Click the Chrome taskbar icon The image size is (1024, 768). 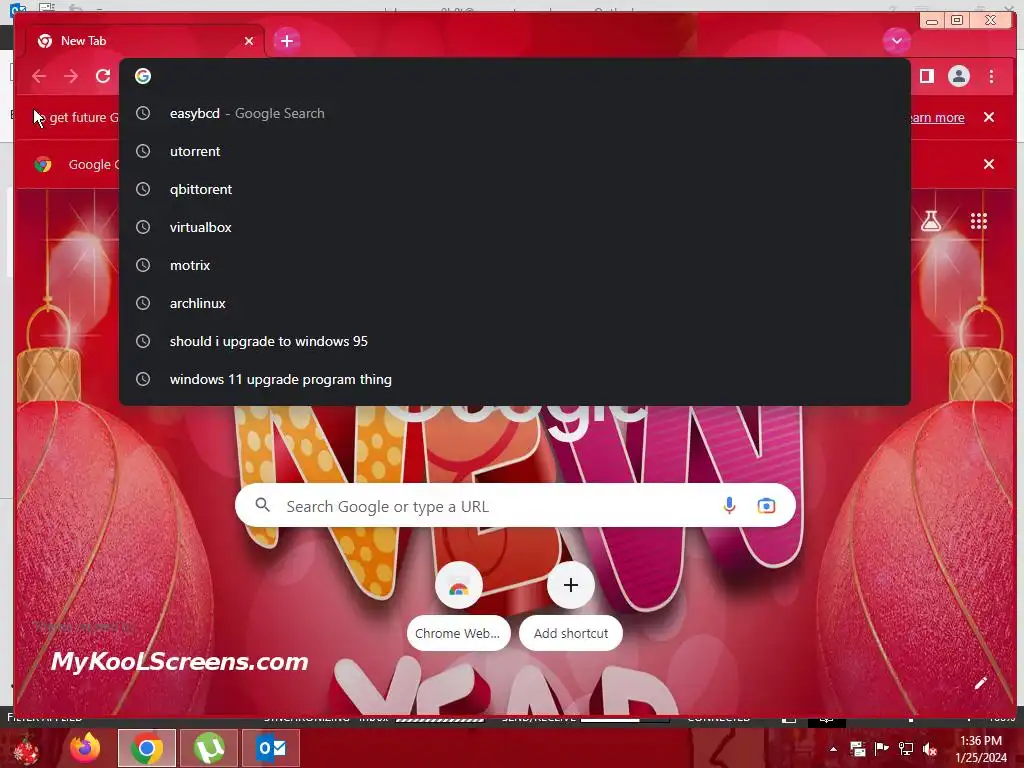[147, 748]
